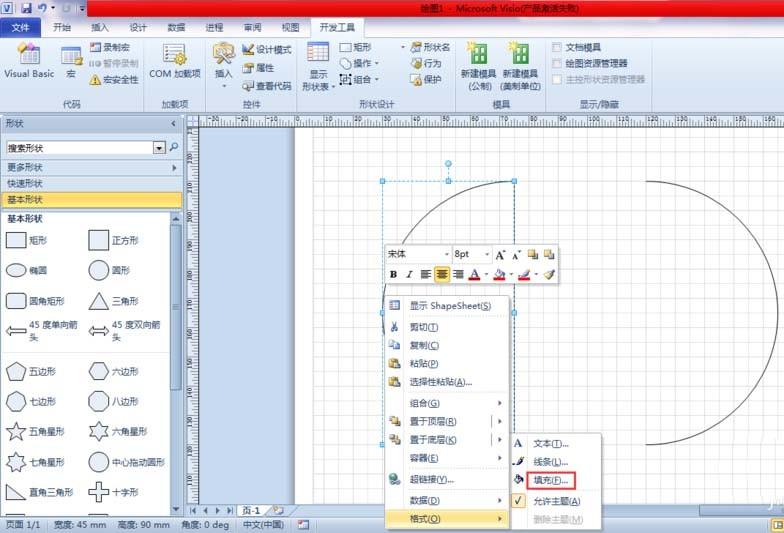This screenshot has width=784, height=533.
Task: Open control 属性 properties
Action: click(258, 68)
